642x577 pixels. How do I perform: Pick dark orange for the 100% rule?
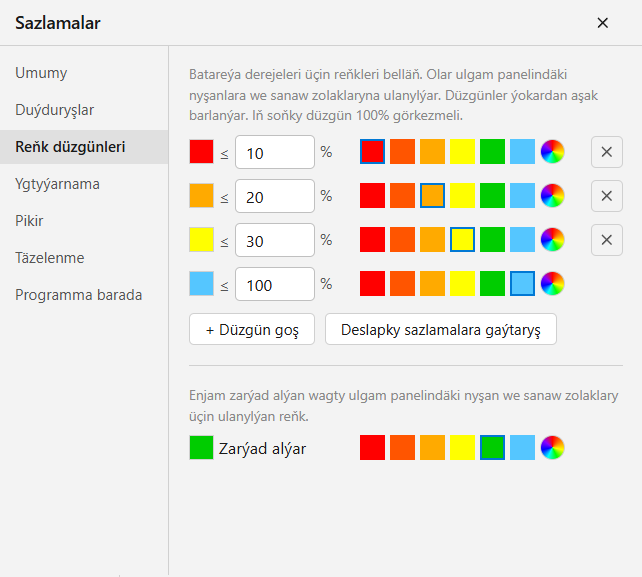click(x=402, y=283)
